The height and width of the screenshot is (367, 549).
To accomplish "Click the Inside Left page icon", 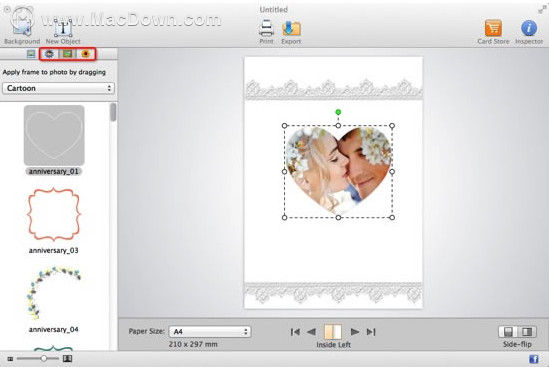I will pyautogui.click(x=333, y=332).
